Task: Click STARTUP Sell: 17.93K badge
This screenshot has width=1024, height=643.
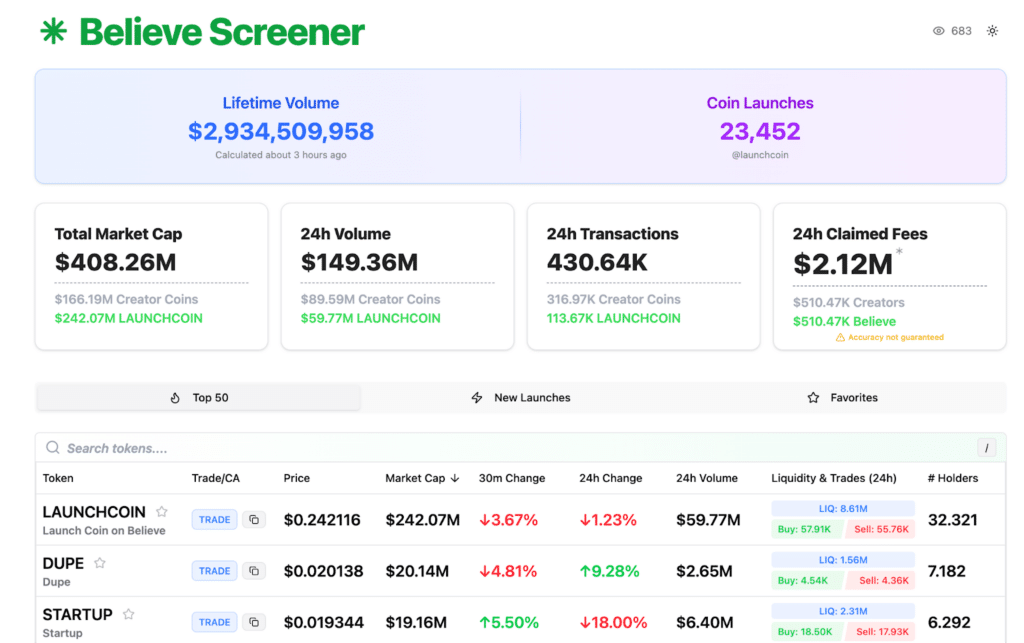Action: [x=882, y=631]
